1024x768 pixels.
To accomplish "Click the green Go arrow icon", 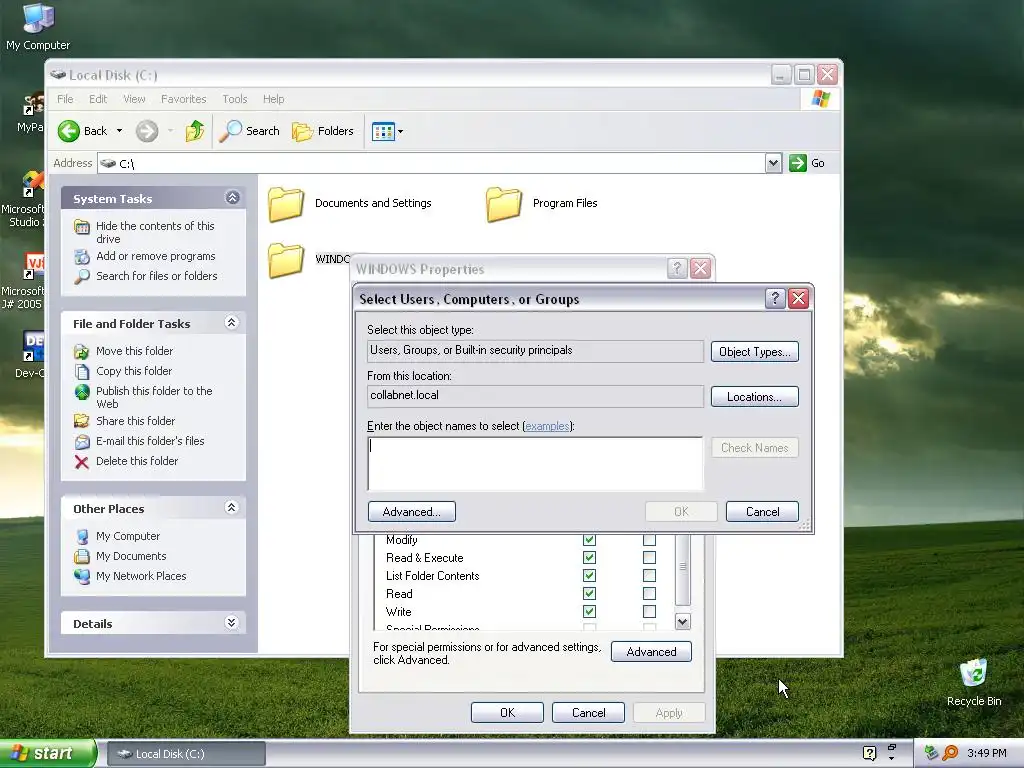I will click(x=797, y=163).
